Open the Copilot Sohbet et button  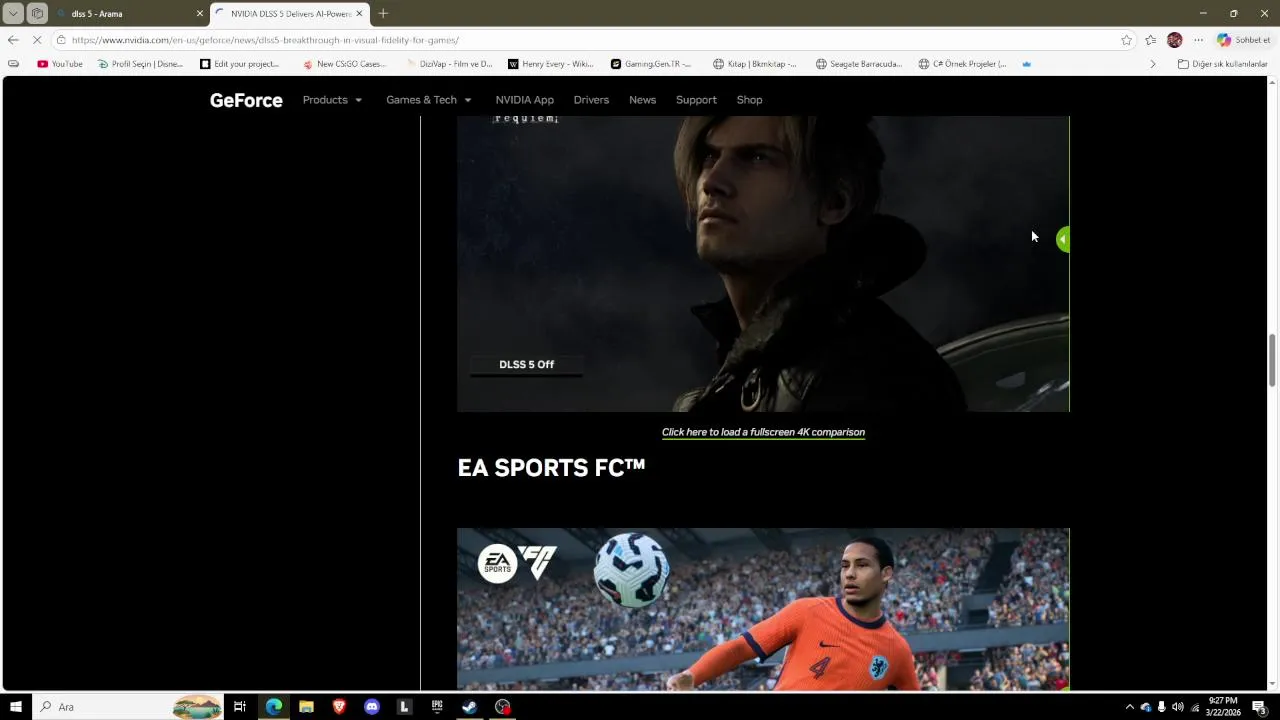[x=1243, y=40]
